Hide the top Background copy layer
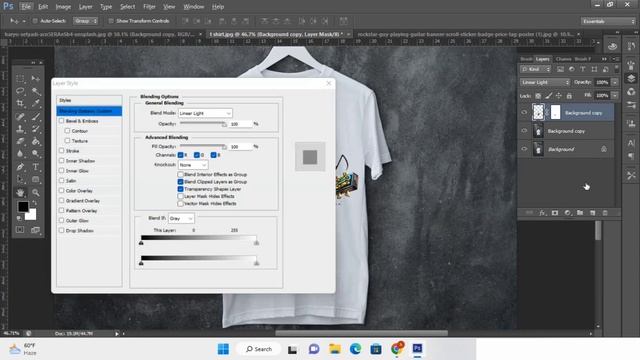The image size is (640, 360). pos(524,112)
